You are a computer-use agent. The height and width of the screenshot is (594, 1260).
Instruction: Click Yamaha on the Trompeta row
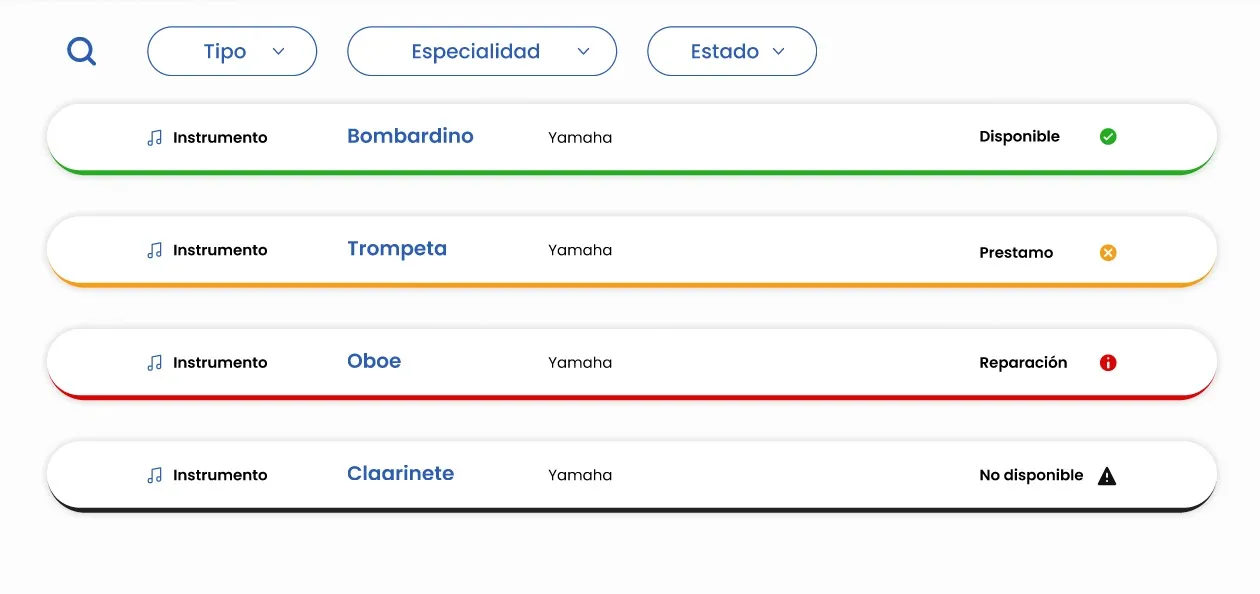(x=579, y=250)
